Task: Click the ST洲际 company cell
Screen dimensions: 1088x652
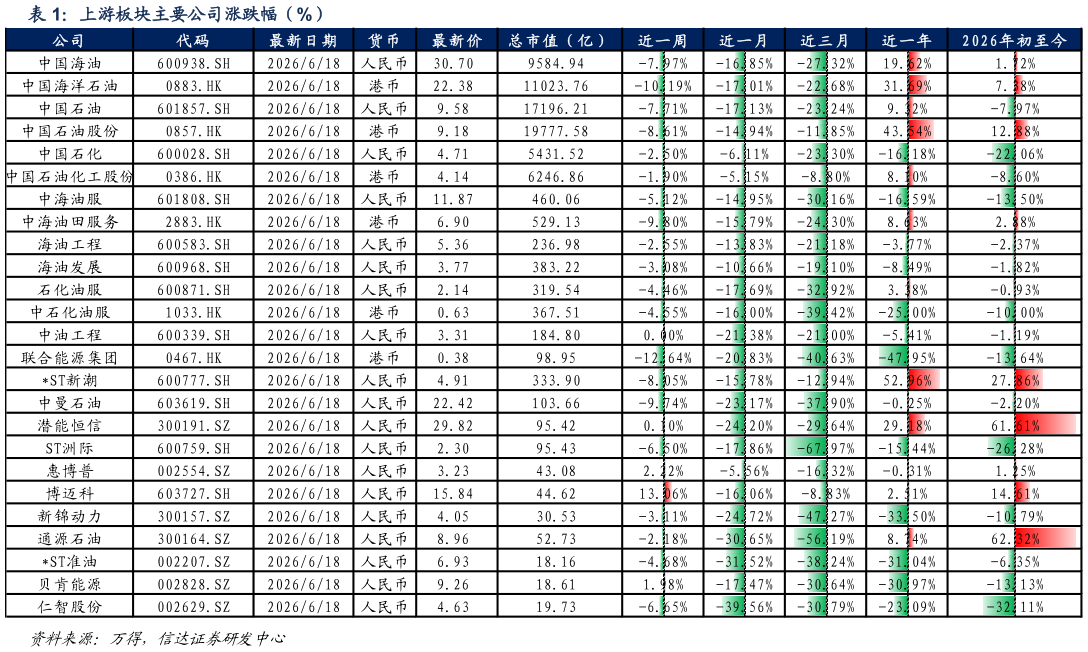Action: 69,449
